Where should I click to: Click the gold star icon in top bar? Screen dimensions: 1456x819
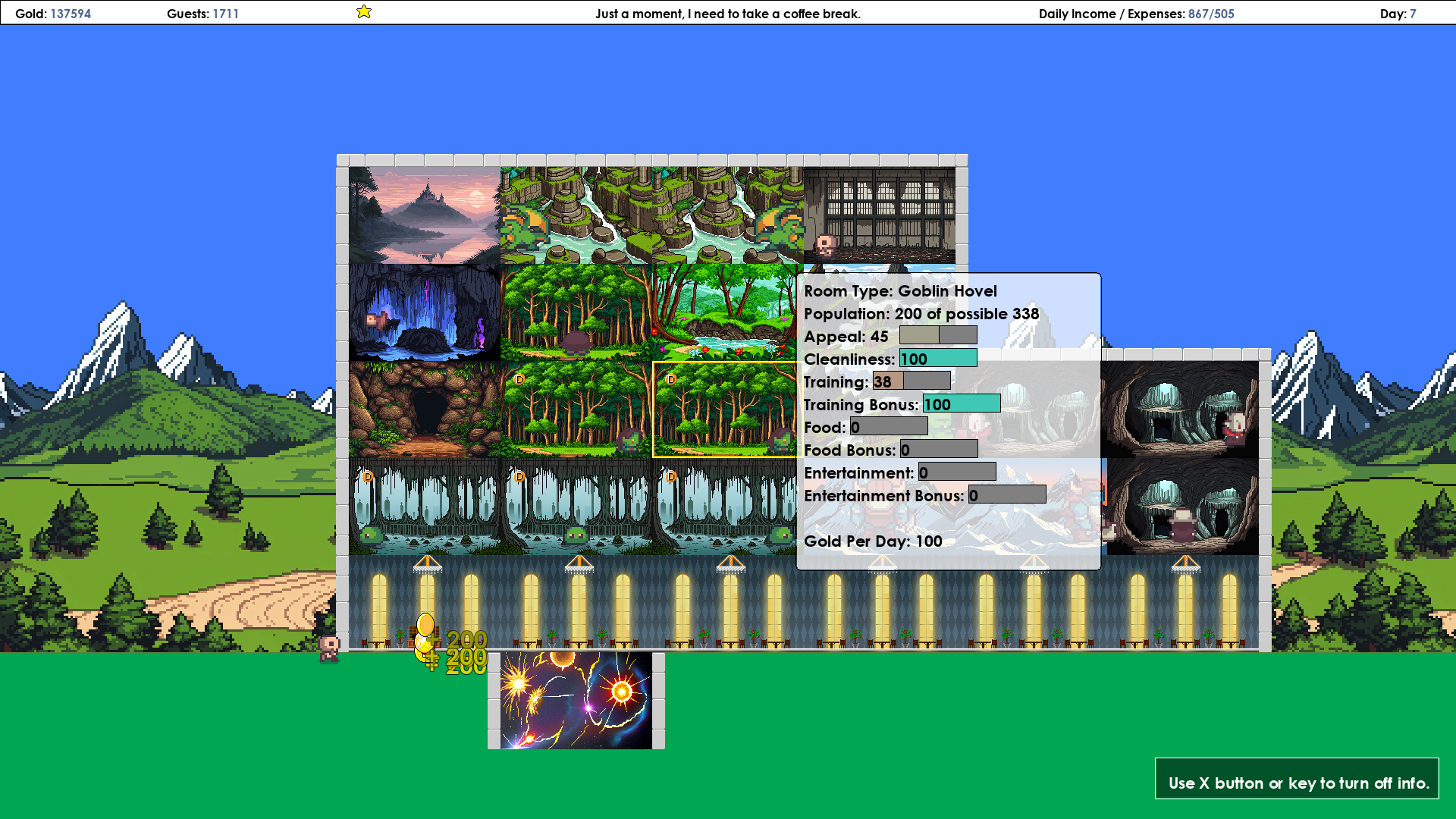364,11
